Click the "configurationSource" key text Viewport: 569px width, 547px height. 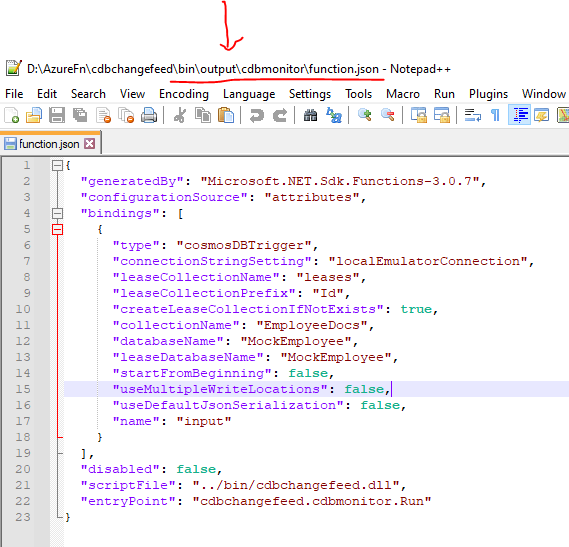(164, 197)
